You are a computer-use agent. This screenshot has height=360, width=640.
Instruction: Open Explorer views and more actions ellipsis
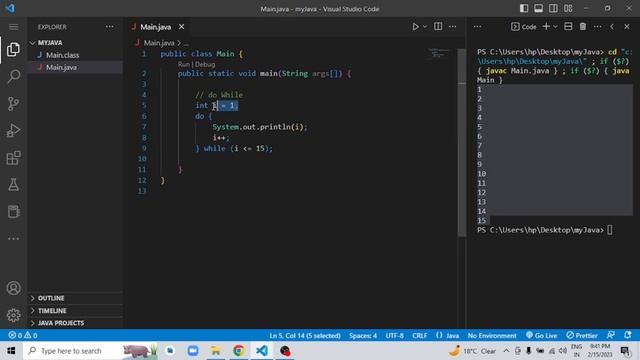[109, 27]
